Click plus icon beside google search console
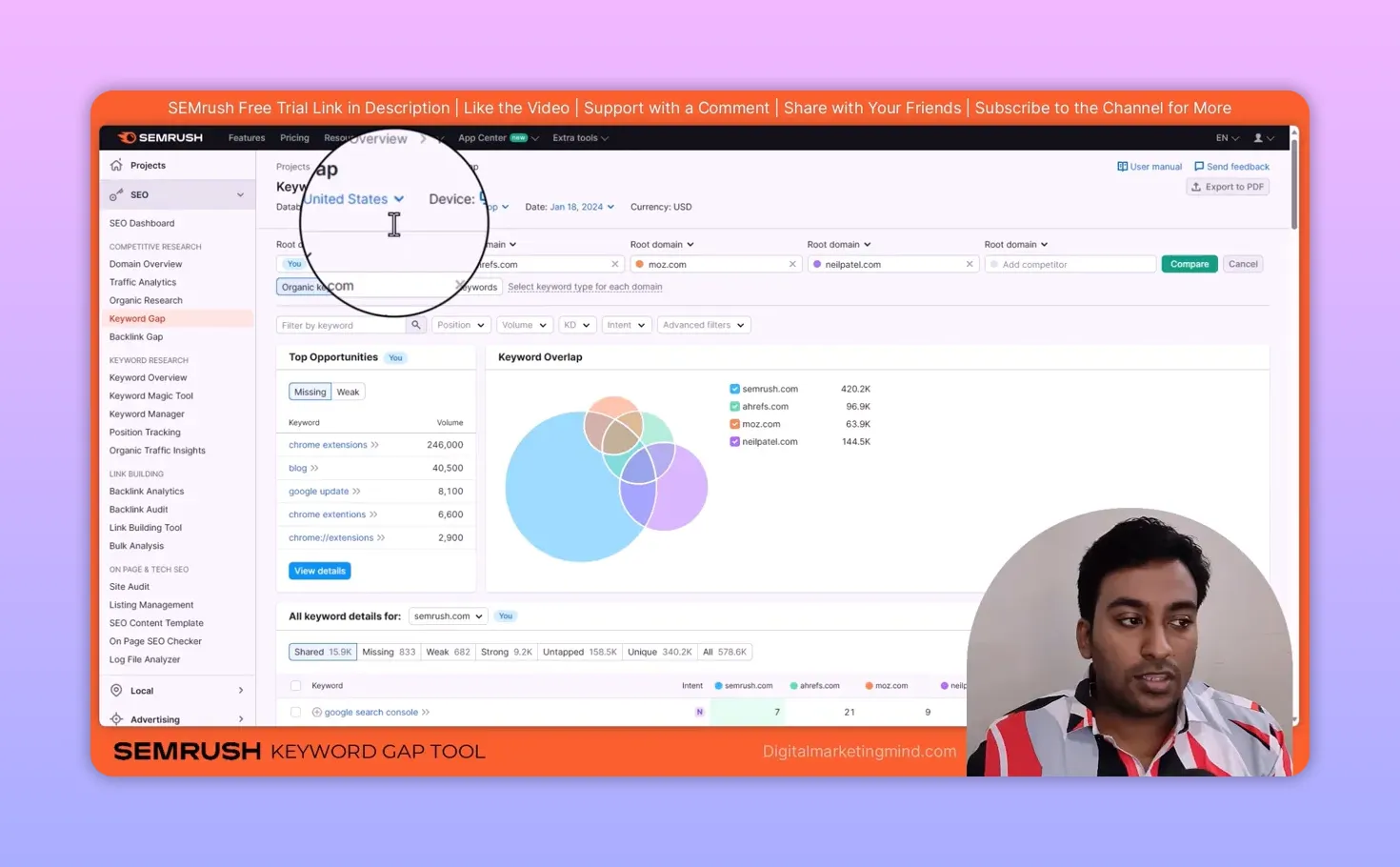This screenshot has height=867, width=1400. (317, 712)
